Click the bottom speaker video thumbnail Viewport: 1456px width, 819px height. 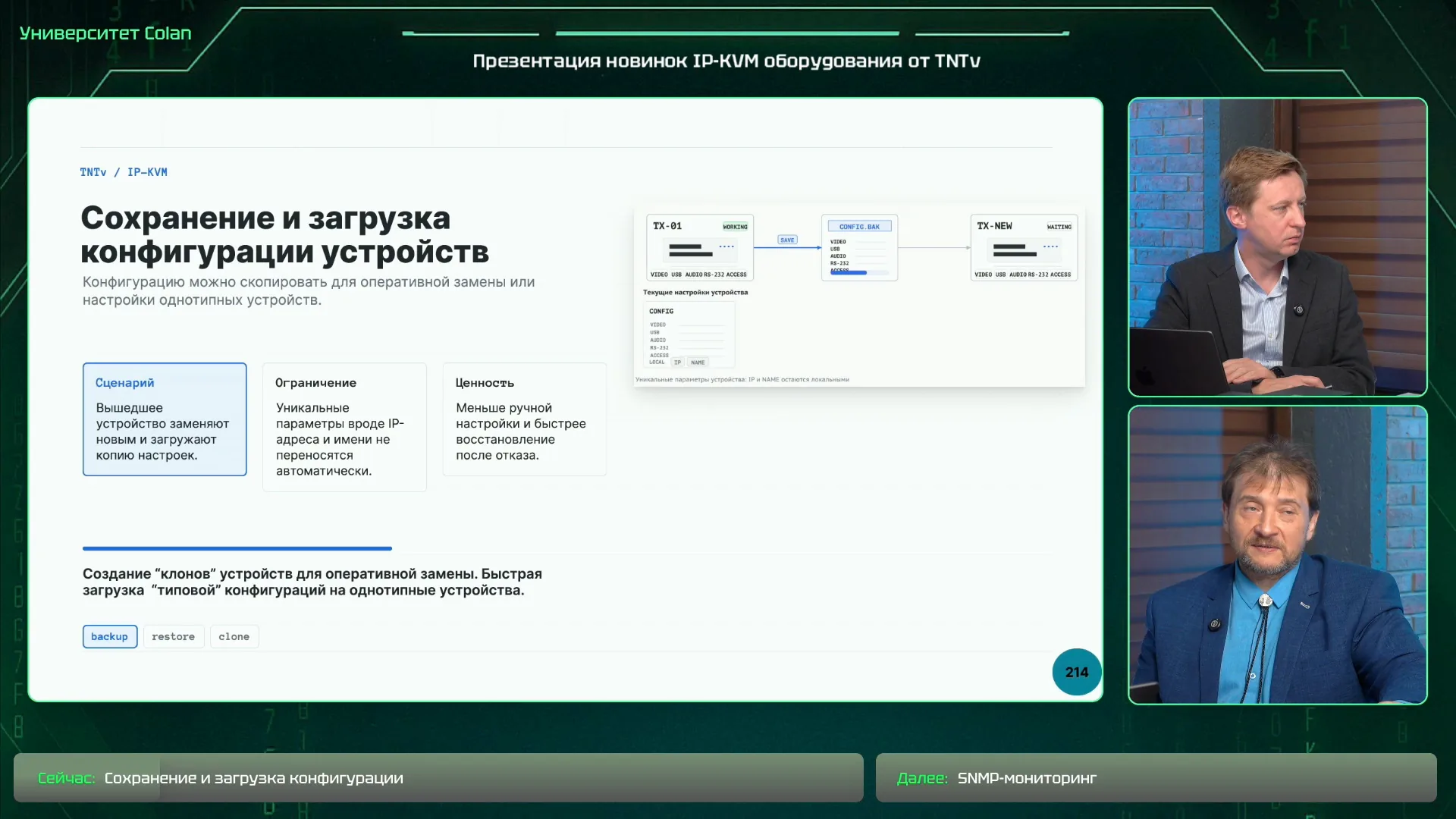(x=1278, y=555)
